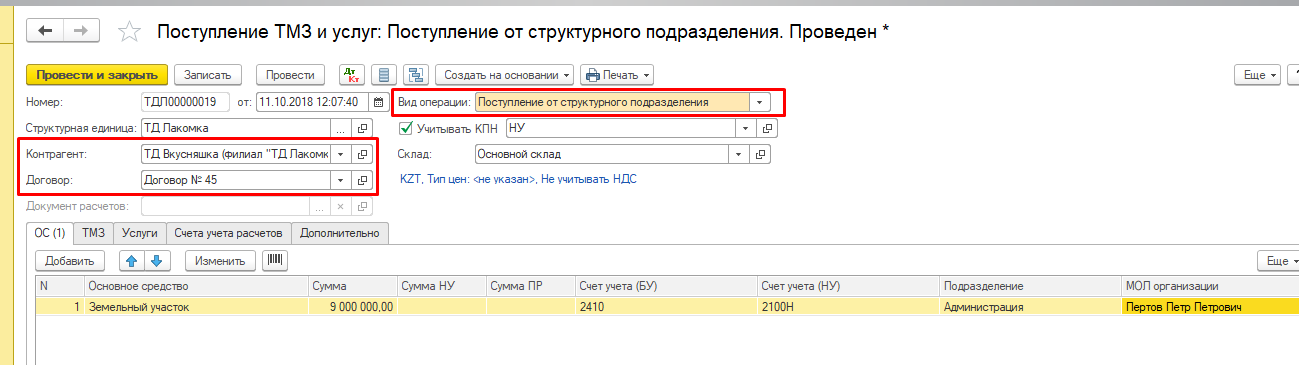The width and height of the screenshot is (1299, 365).
Task: Open the document movements report icon
Action: click(384, 75)
